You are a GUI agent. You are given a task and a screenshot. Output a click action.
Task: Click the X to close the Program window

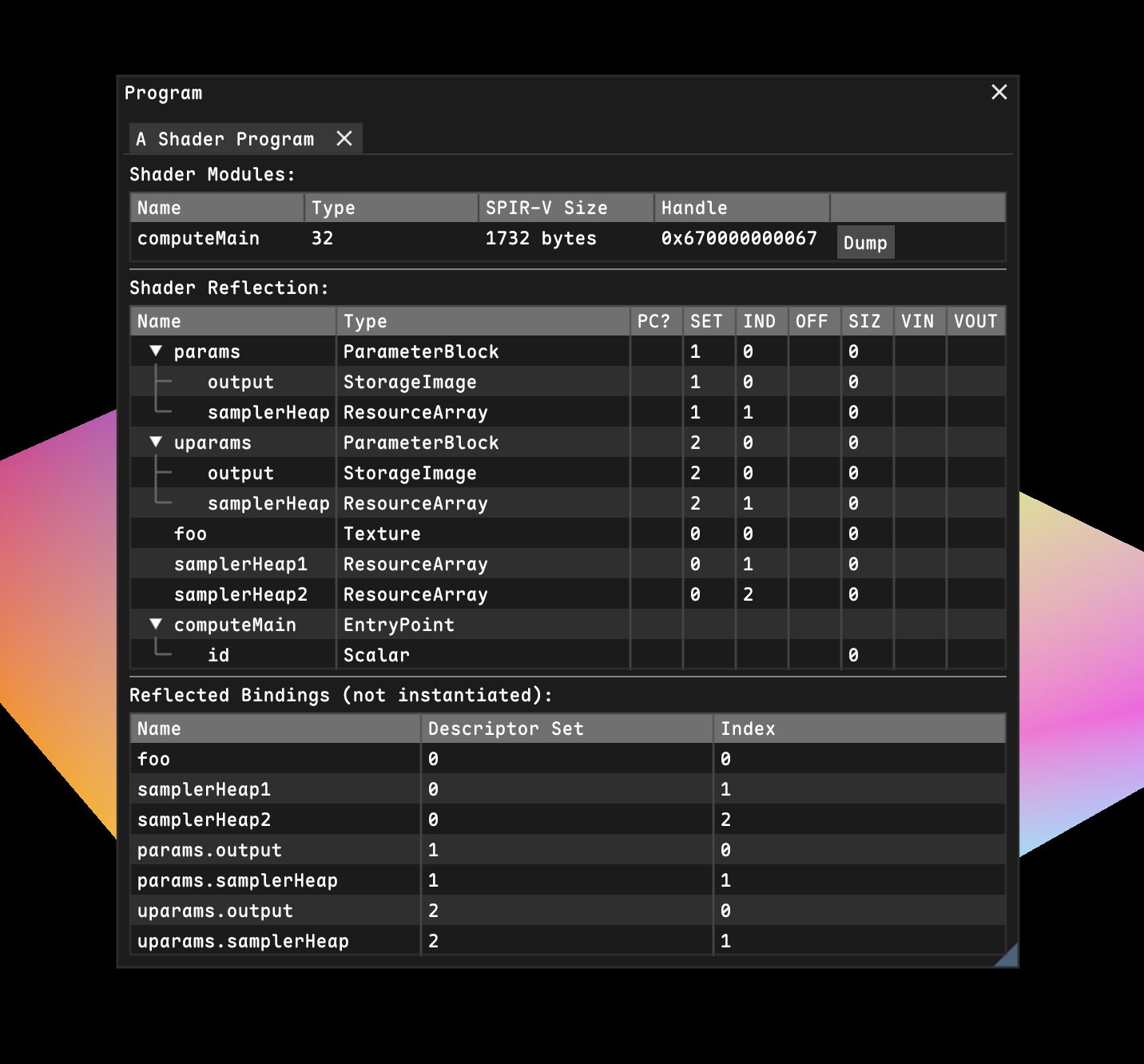999,92
